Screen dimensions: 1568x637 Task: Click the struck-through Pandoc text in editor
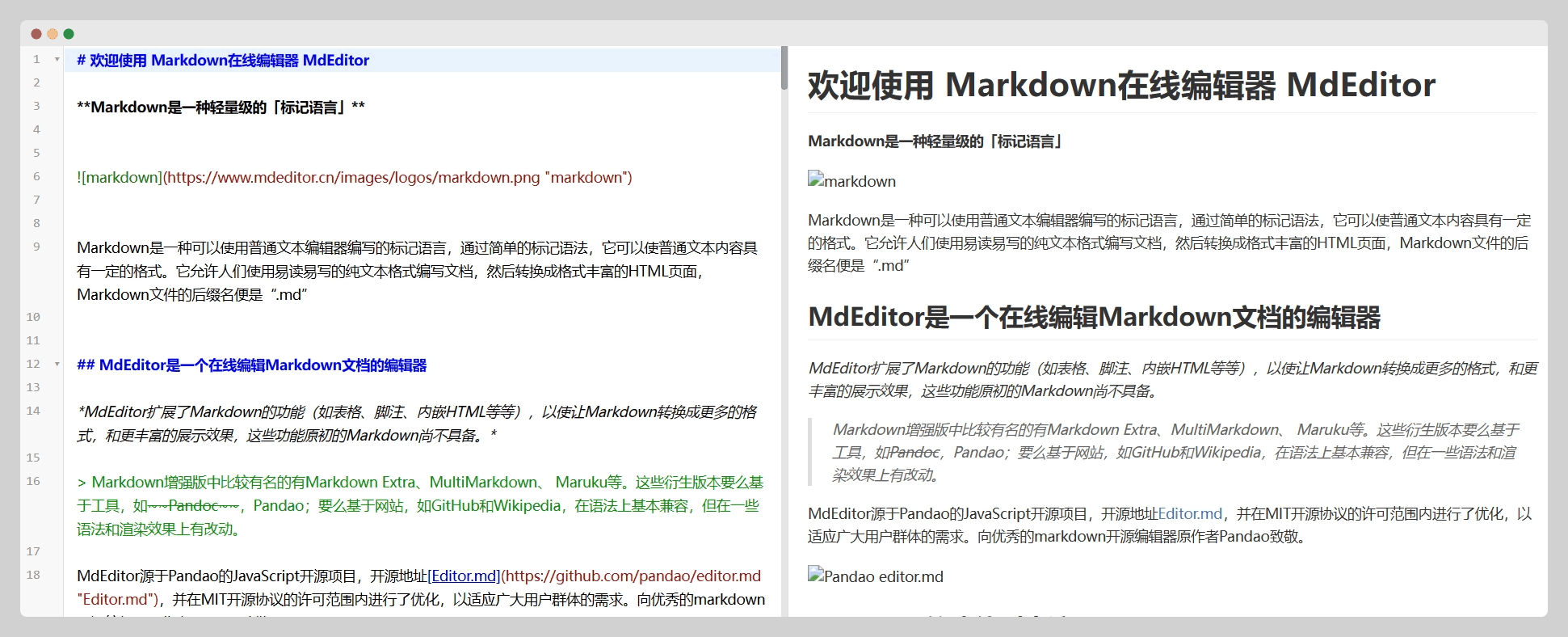193,506
